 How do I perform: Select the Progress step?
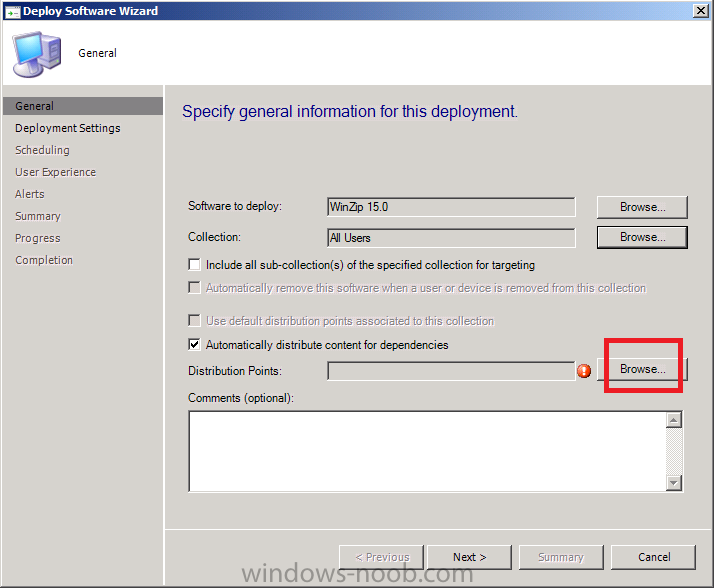[x=38, y=238]
